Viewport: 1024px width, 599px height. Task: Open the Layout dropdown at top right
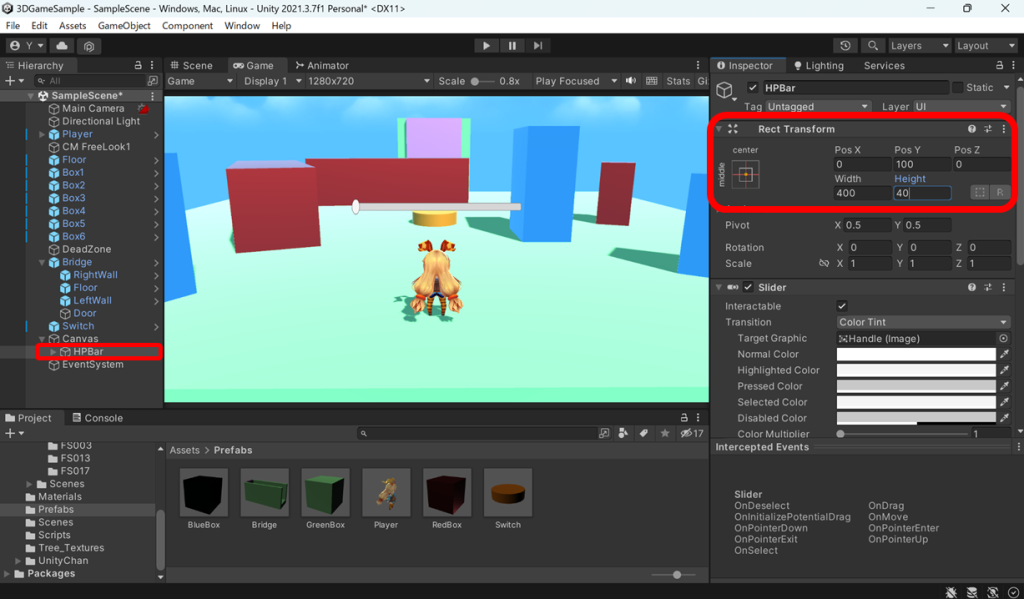point(986,45)
